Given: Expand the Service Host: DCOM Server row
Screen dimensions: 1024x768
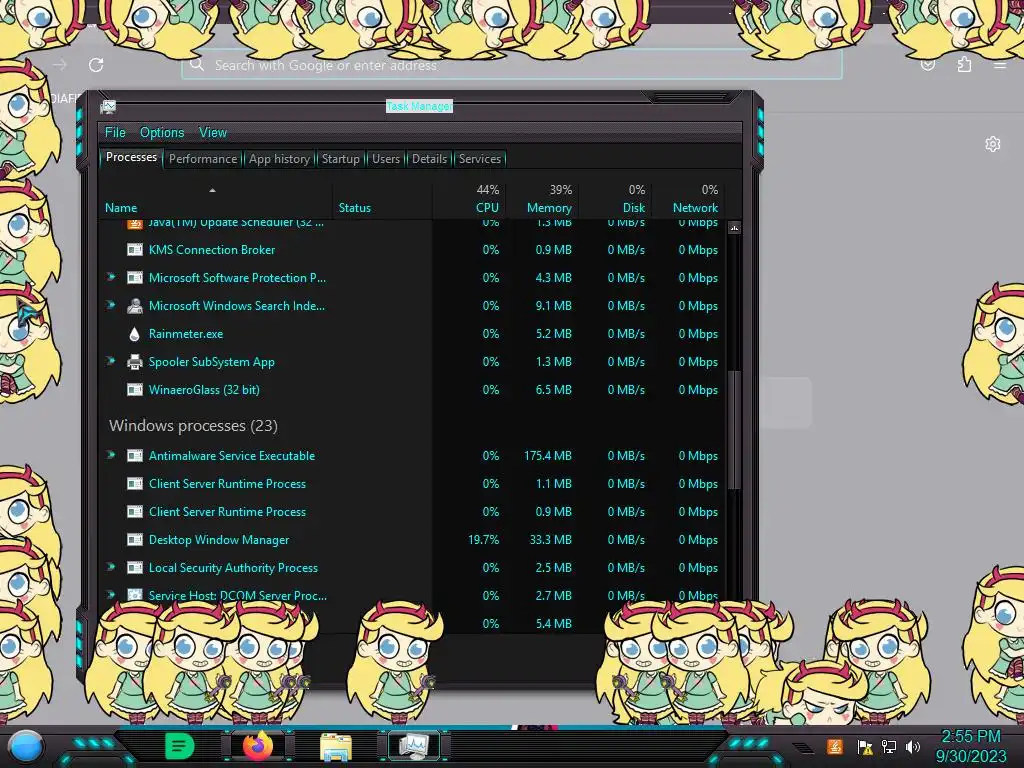Looking at the screenshot, I should click(x=111, y=595).
